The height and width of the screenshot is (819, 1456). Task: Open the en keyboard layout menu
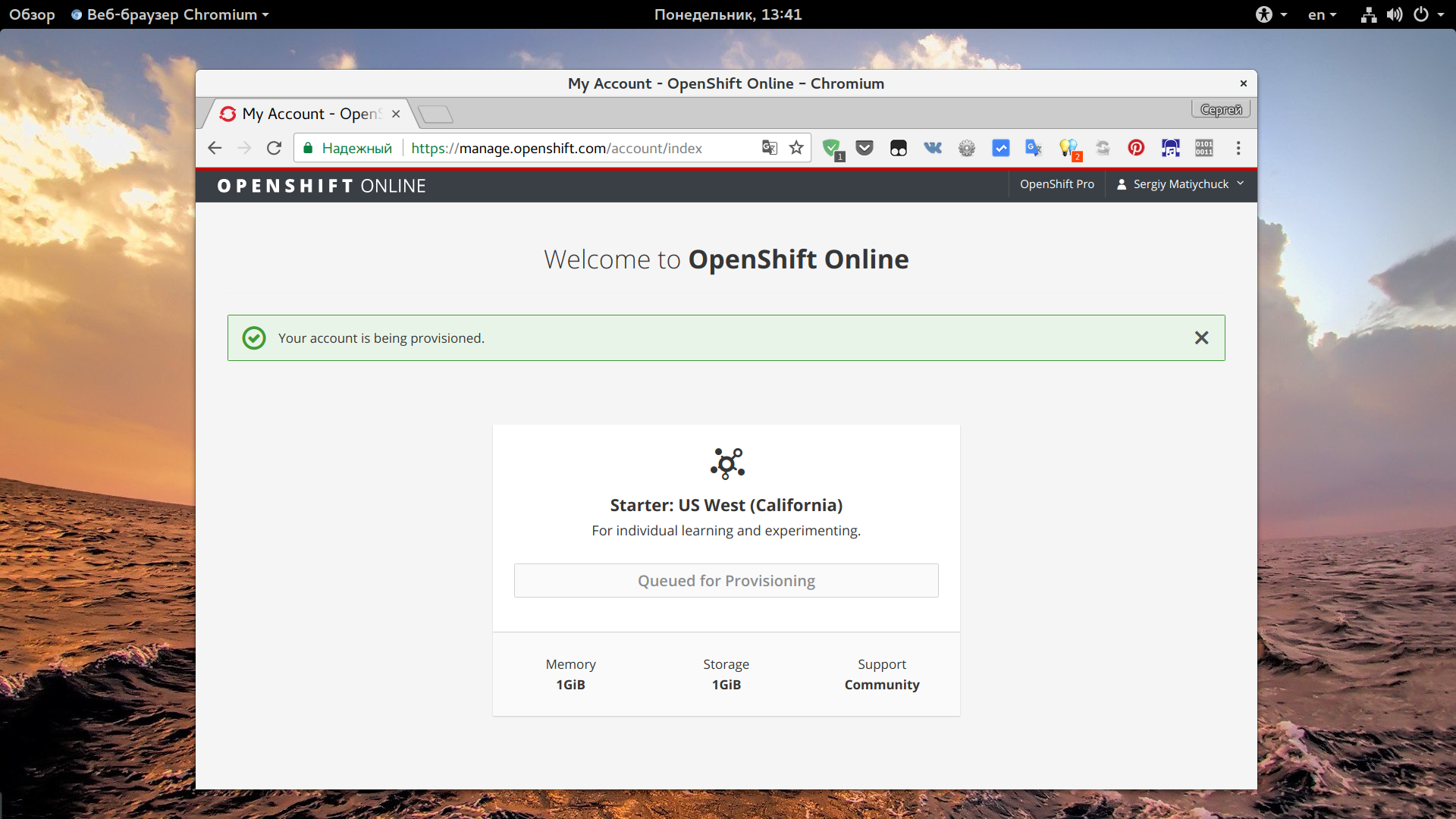click(x=1322, y=14)
